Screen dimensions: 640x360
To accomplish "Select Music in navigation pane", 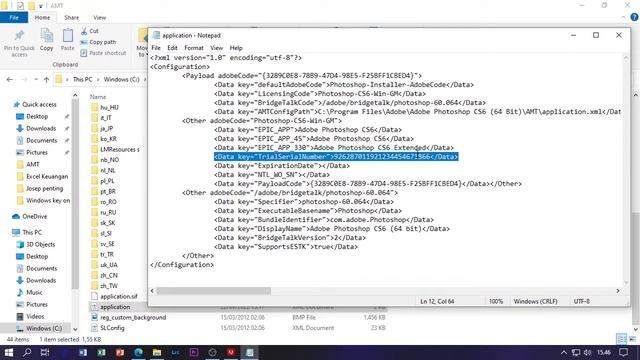I will pyautogui.click(x=34, y=292).
